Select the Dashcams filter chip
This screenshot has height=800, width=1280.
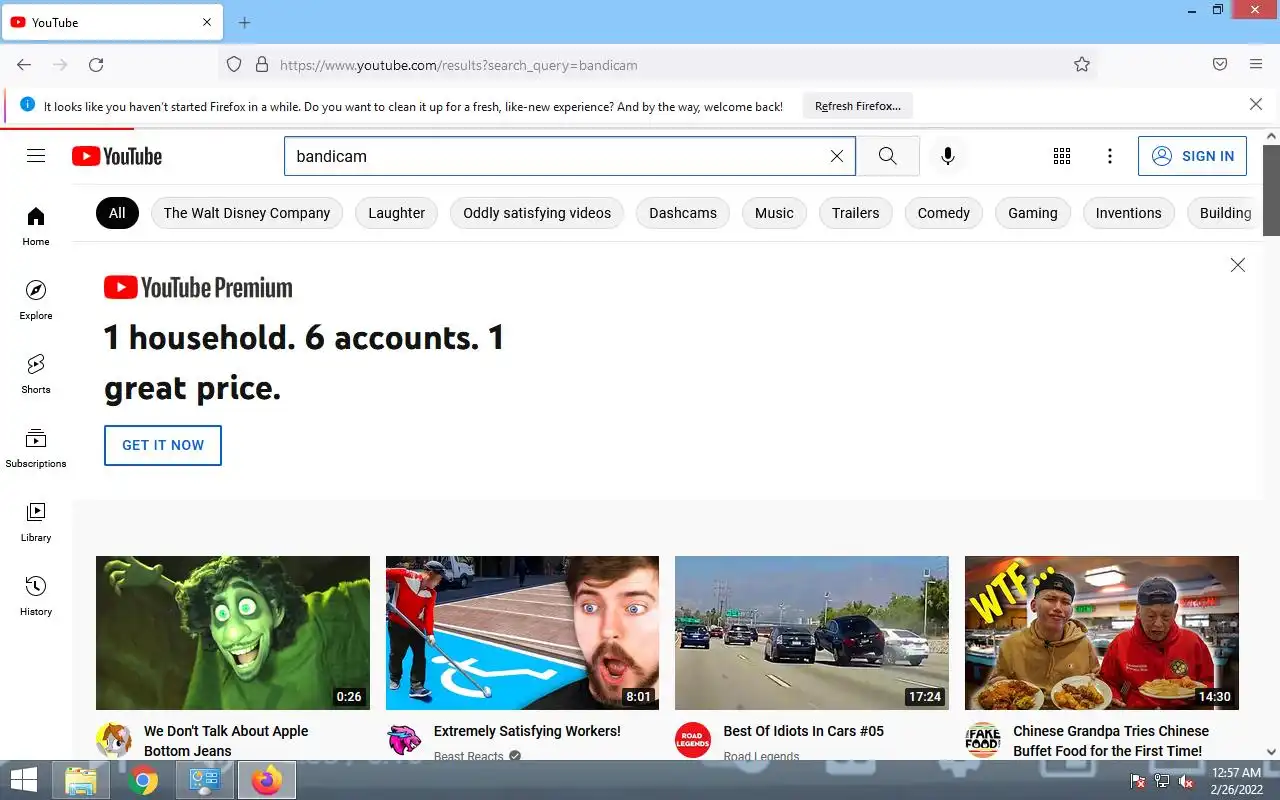click(683, 213)
